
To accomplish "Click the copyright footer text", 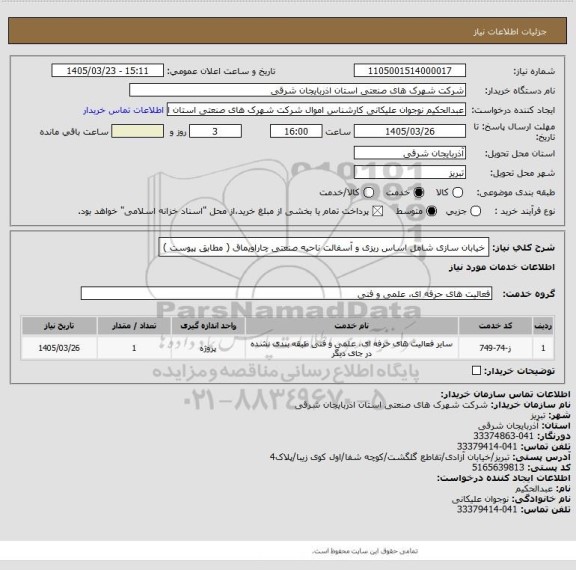I will (x=364, y=551).
